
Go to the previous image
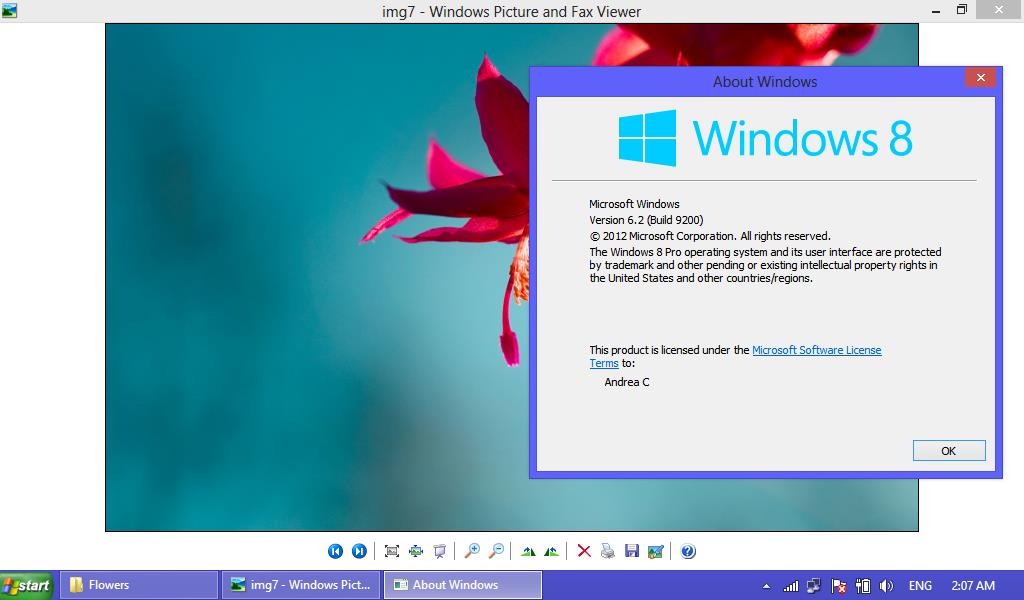coord(335,551)
